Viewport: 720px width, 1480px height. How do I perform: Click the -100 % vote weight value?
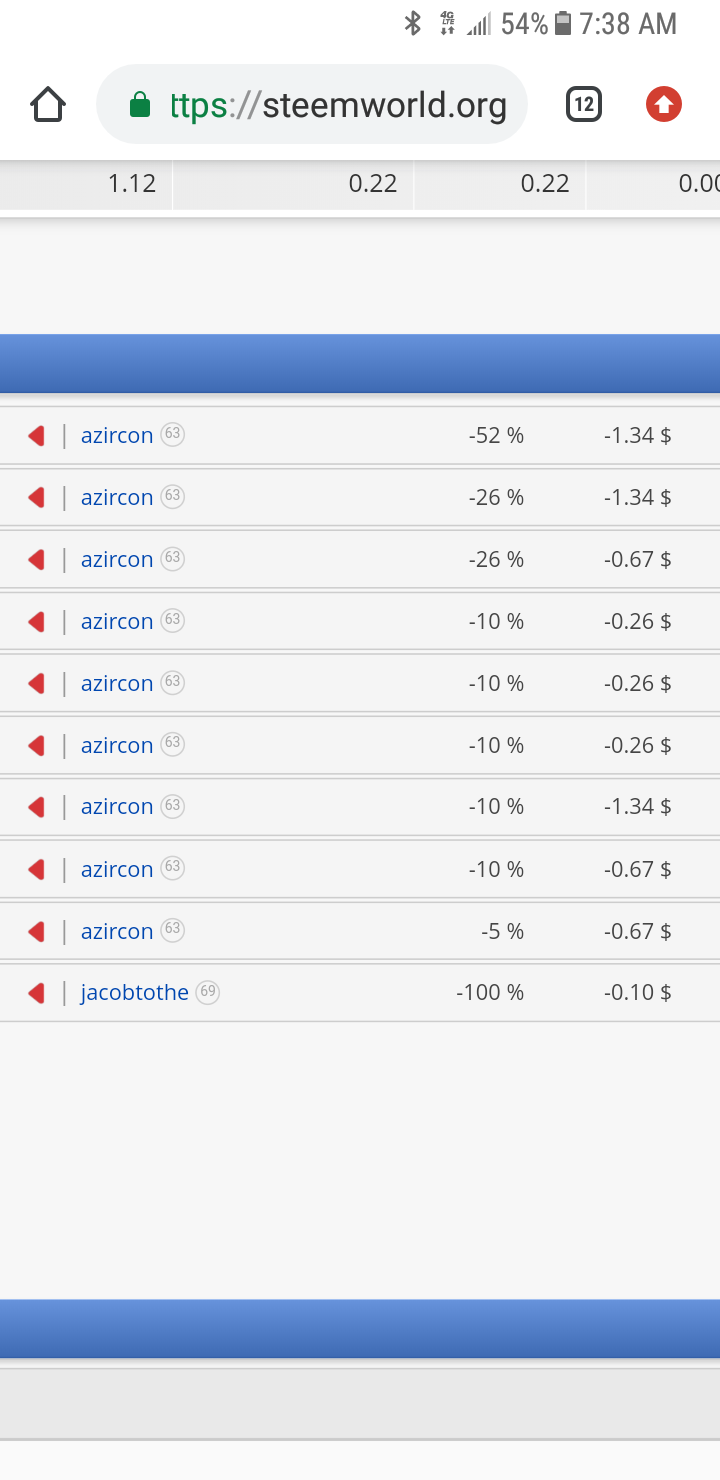coord(490,993)
